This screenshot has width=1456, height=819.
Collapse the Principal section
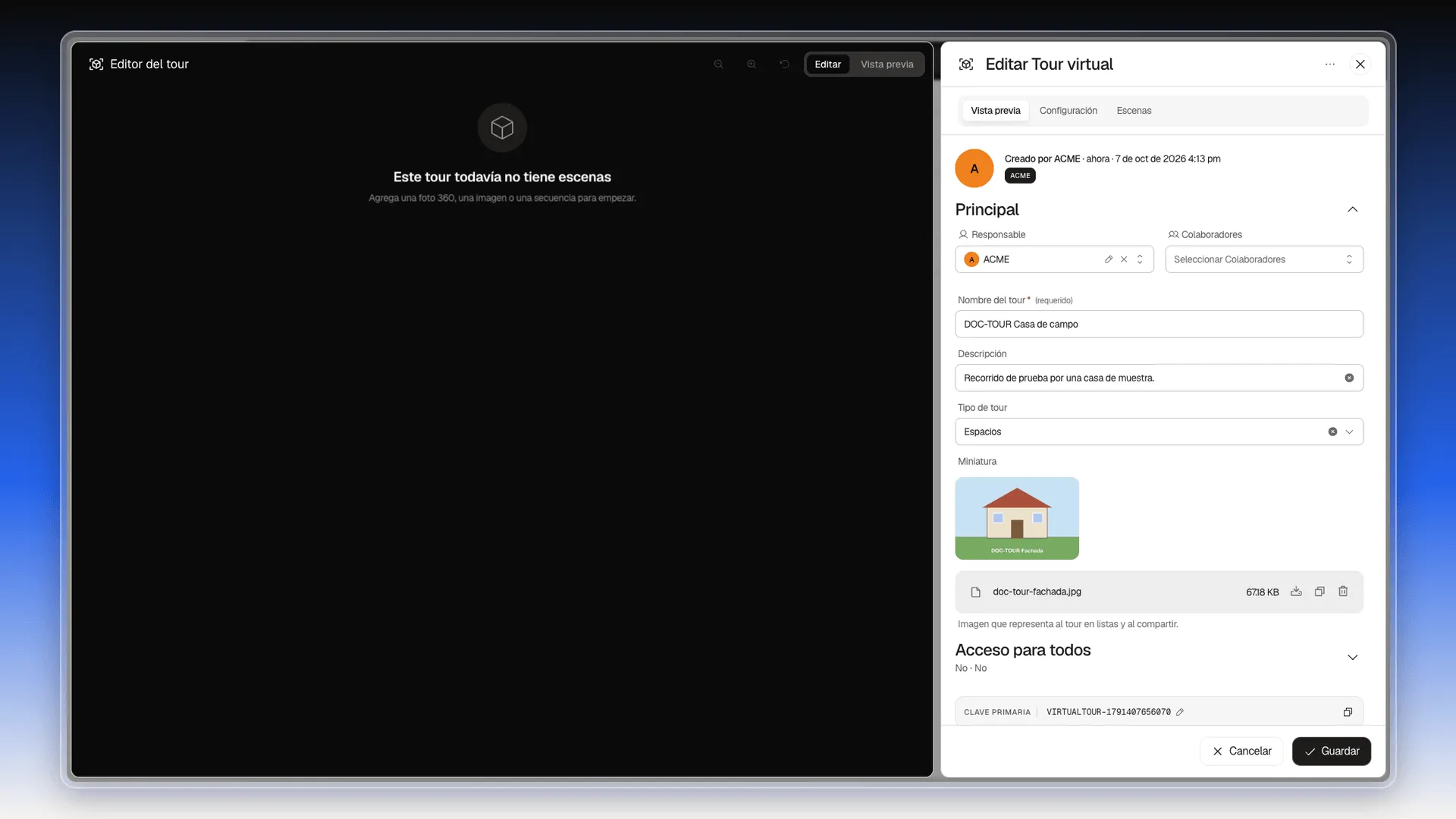(x=1352, y=209)
